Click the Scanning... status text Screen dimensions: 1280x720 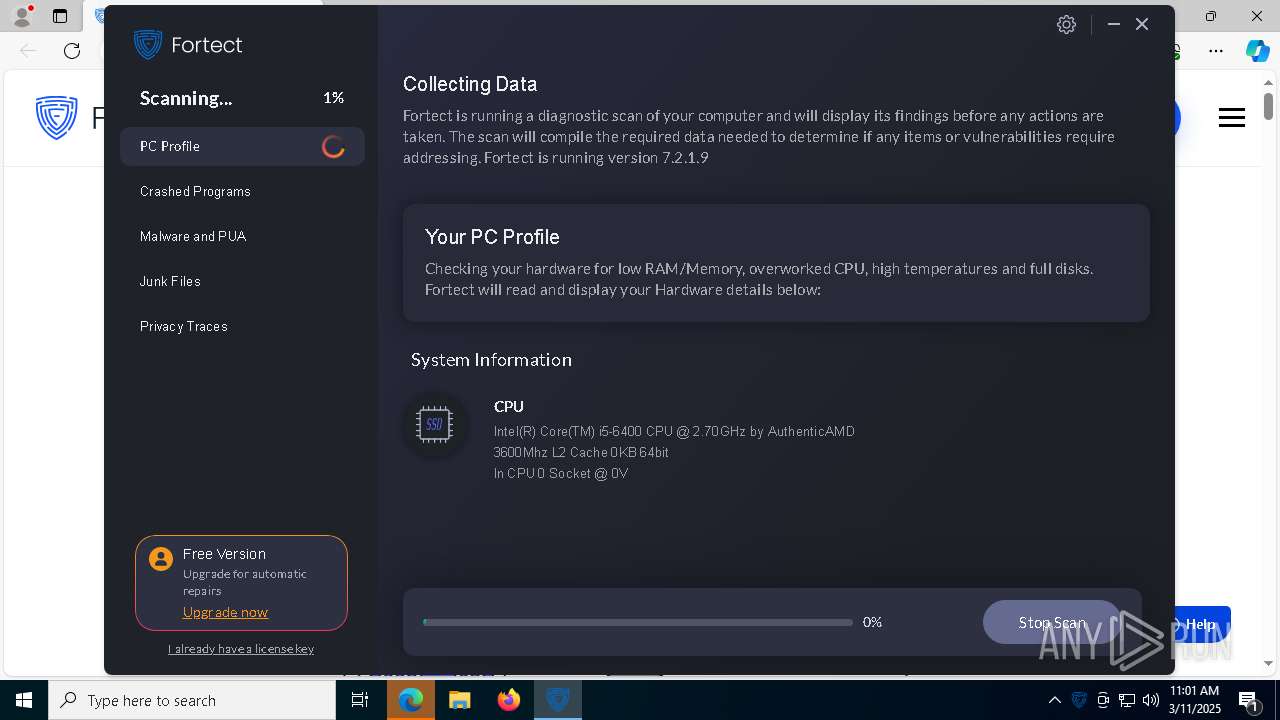tap(186, 98)
